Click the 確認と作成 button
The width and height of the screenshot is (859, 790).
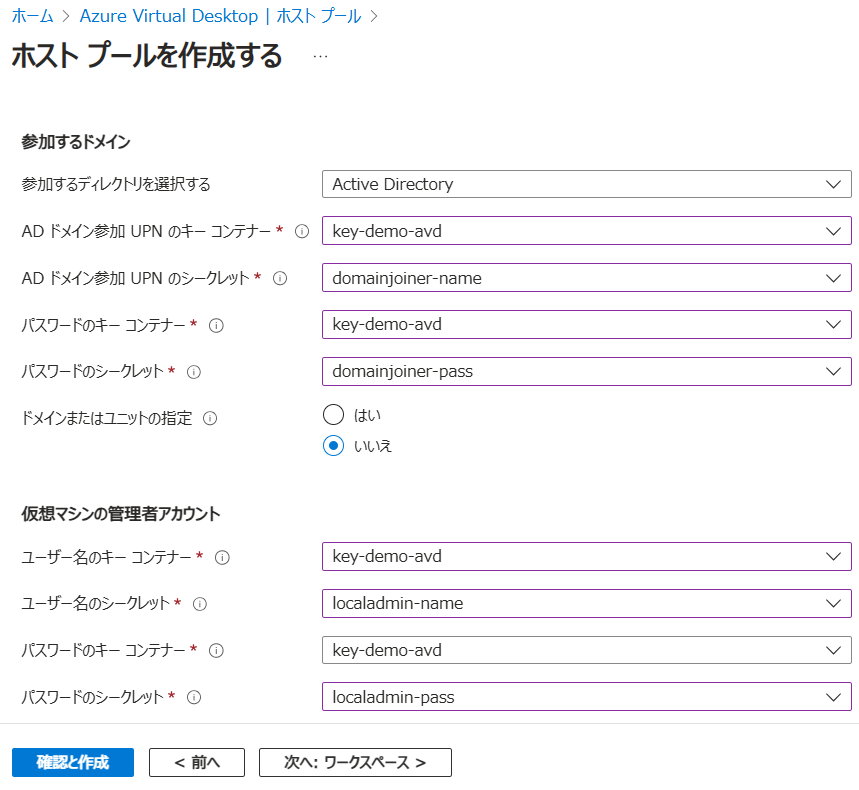click(x=72, y=762)
